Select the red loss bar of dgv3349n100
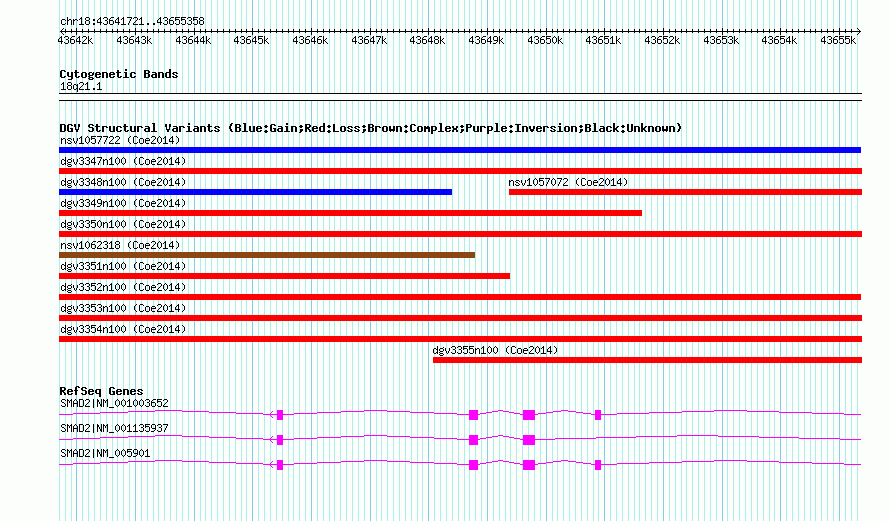Screen dimensions: 890x521 (x=350, y=213)
